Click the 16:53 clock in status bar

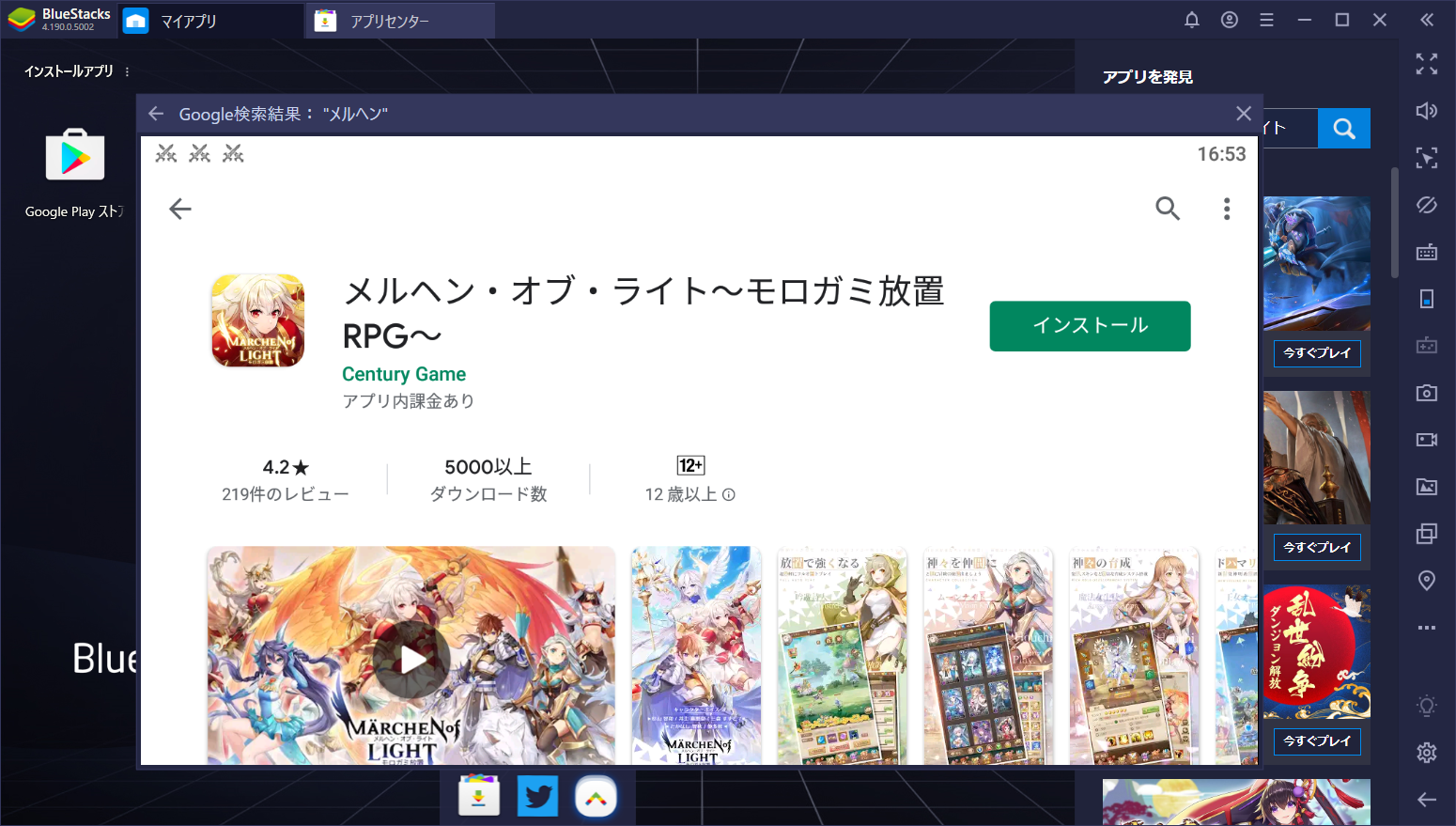[x=1221, y=154]
